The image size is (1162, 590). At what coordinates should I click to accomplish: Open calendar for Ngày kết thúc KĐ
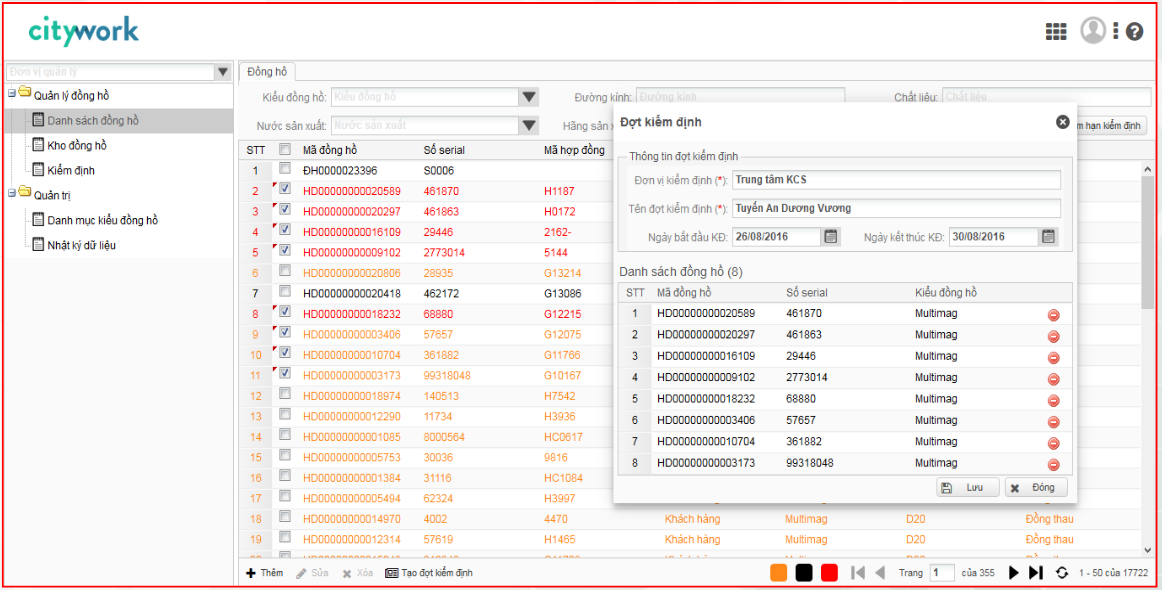1048,237
